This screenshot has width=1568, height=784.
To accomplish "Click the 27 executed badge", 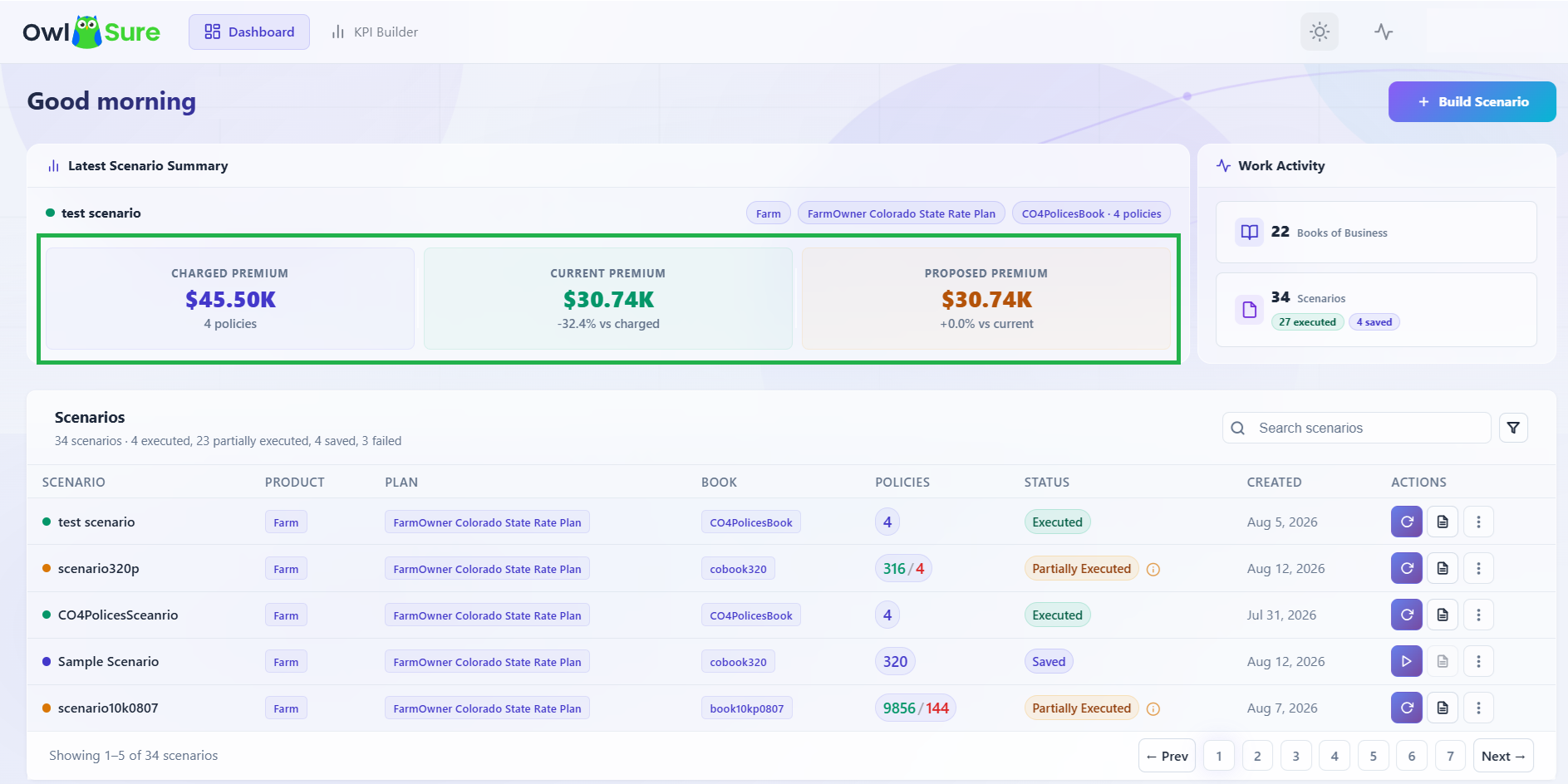I will [1307, 322].
